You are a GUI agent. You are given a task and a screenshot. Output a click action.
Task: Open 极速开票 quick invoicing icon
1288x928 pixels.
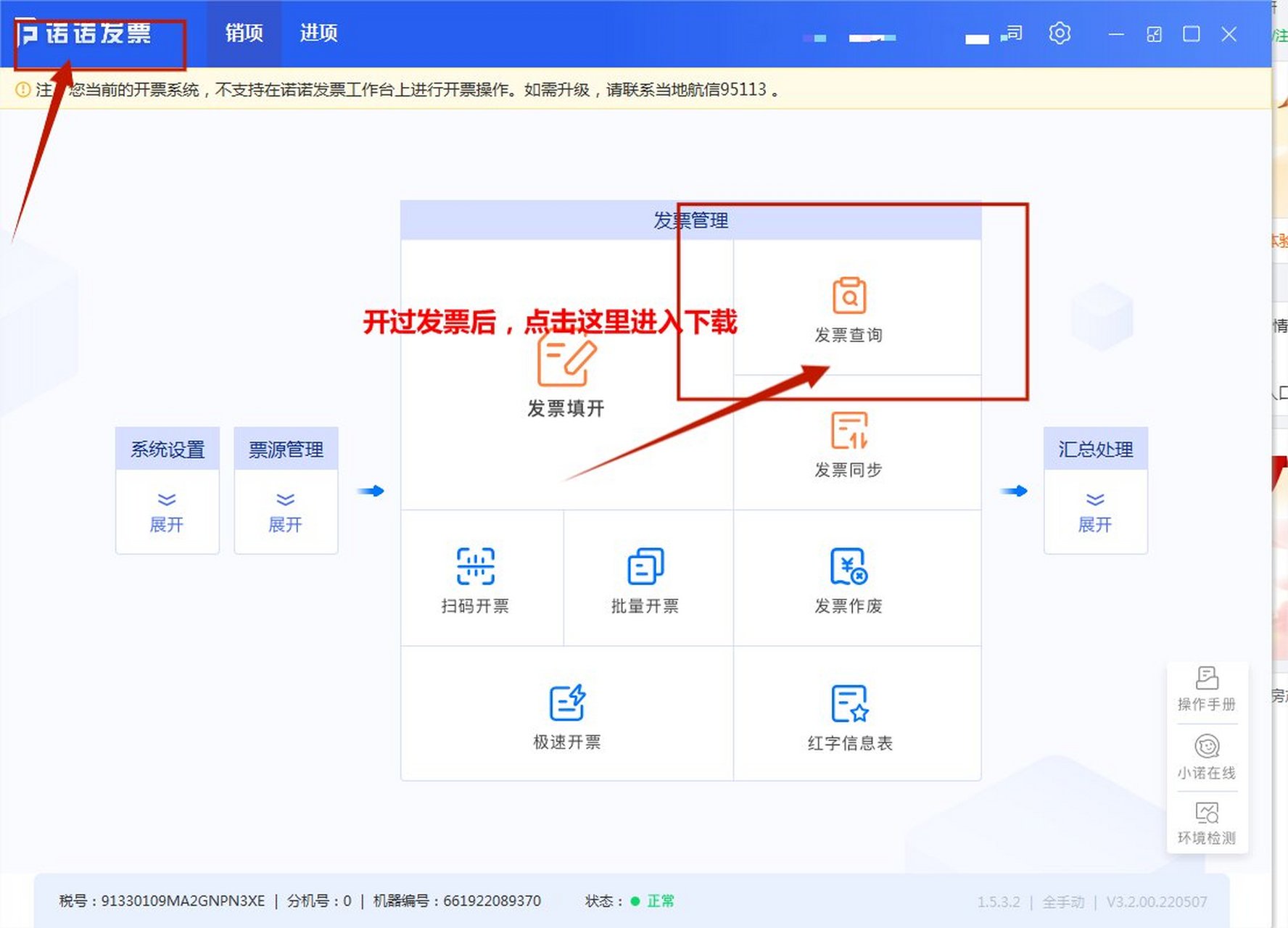coord(567,703)
